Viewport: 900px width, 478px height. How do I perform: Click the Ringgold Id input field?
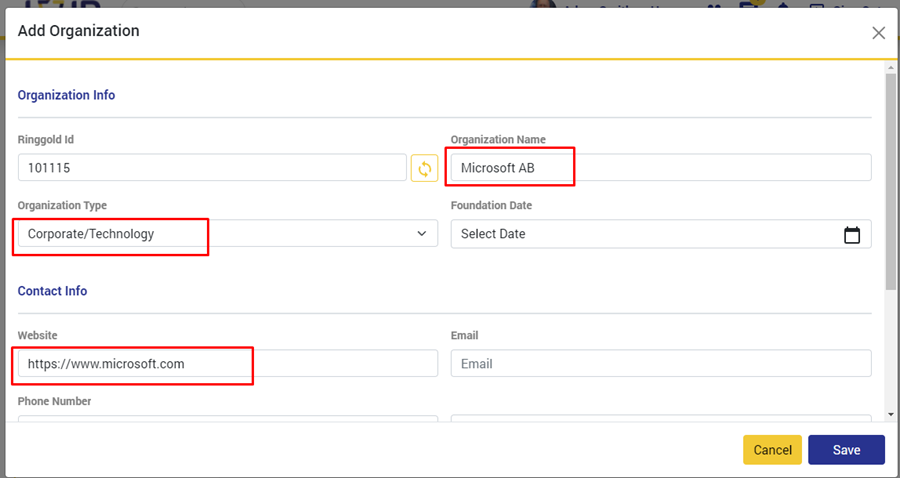212,168
